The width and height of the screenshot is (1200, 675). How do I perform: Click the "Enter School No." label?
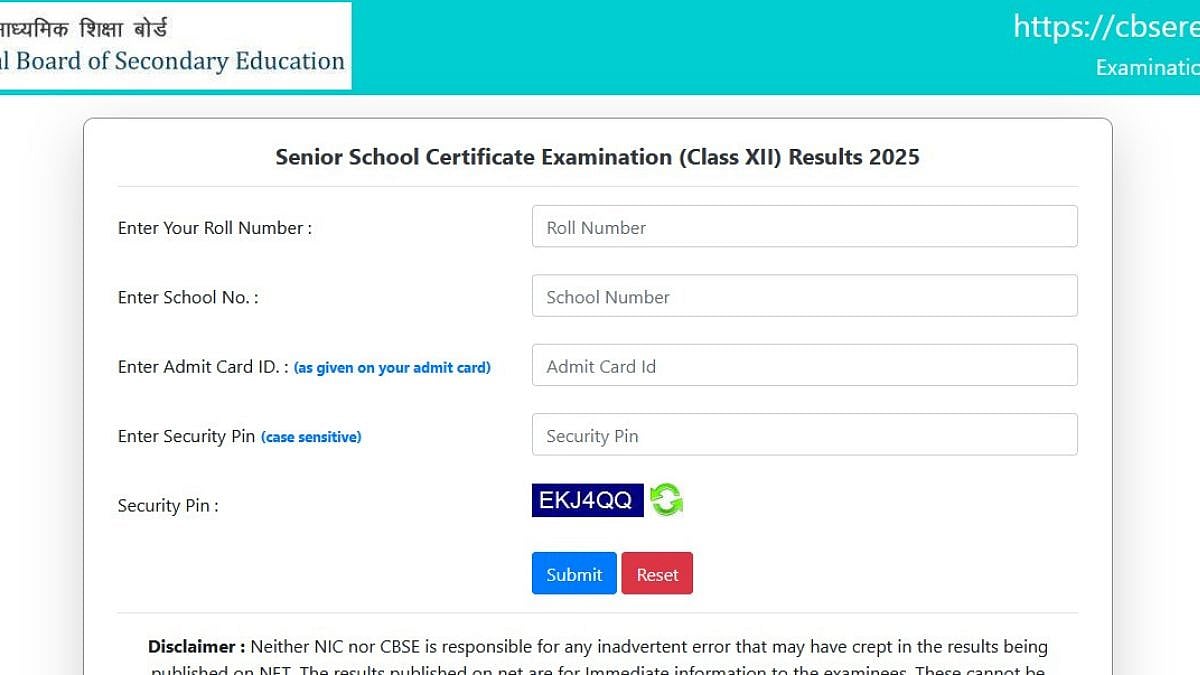click(187, 297)
